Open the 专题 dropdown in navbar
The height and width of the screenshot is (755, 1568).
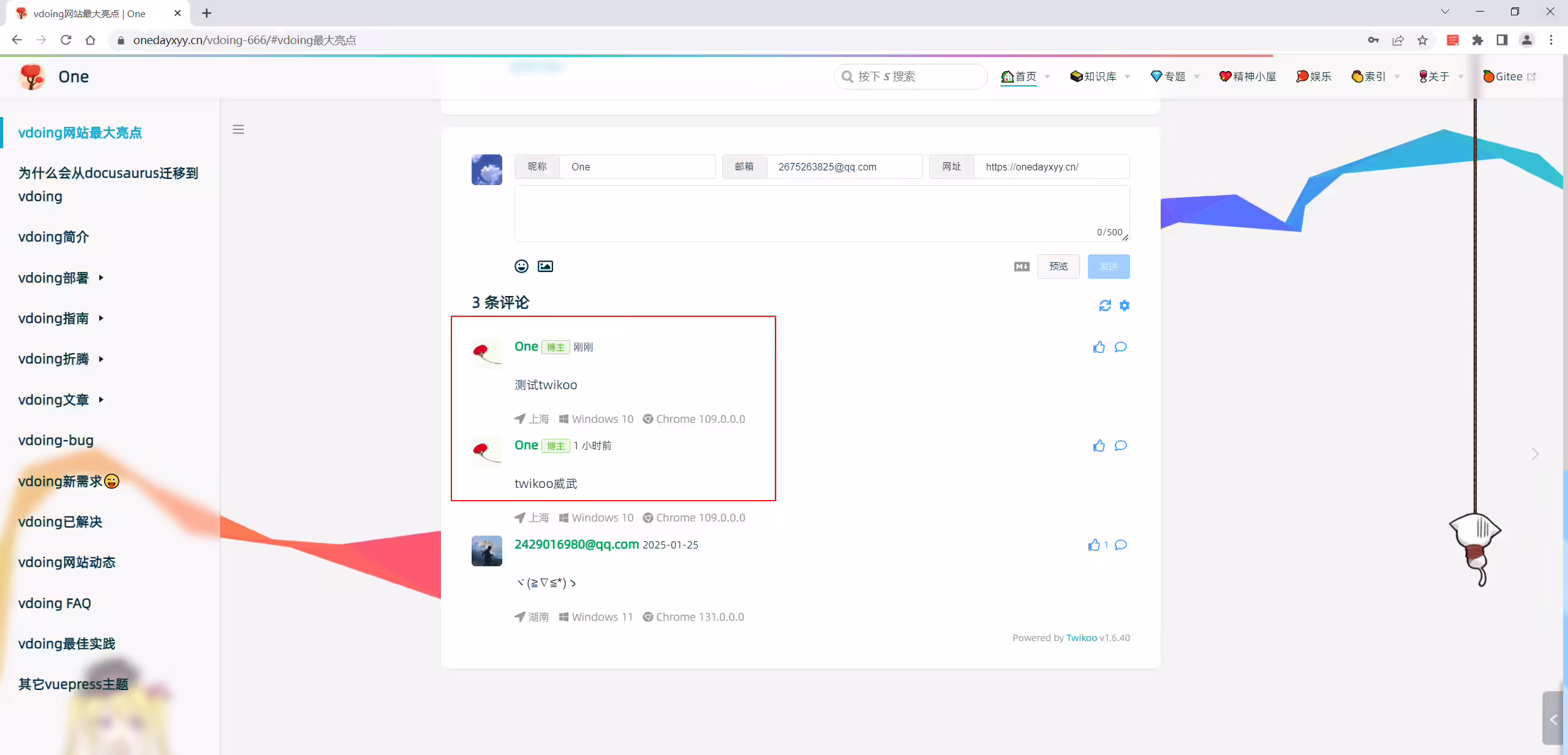coord(1175,77)
